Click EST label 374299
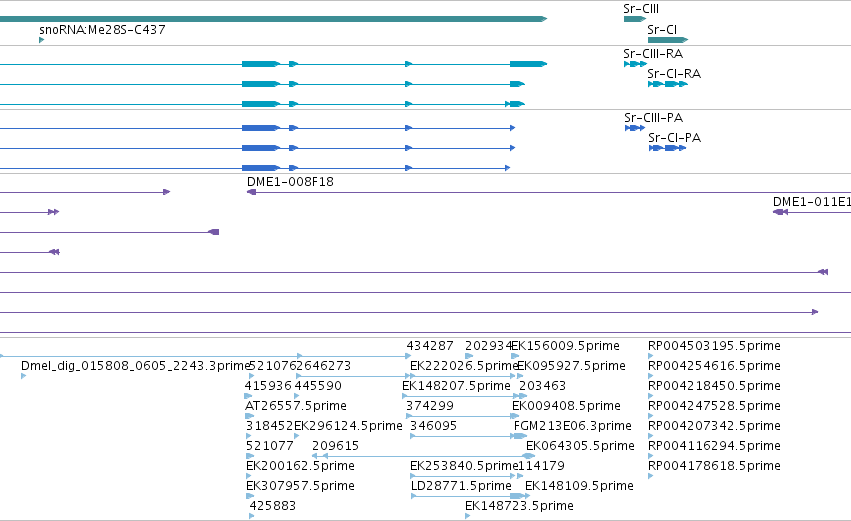The height and width of the screenshot is (521, 851). click(430, 406)
